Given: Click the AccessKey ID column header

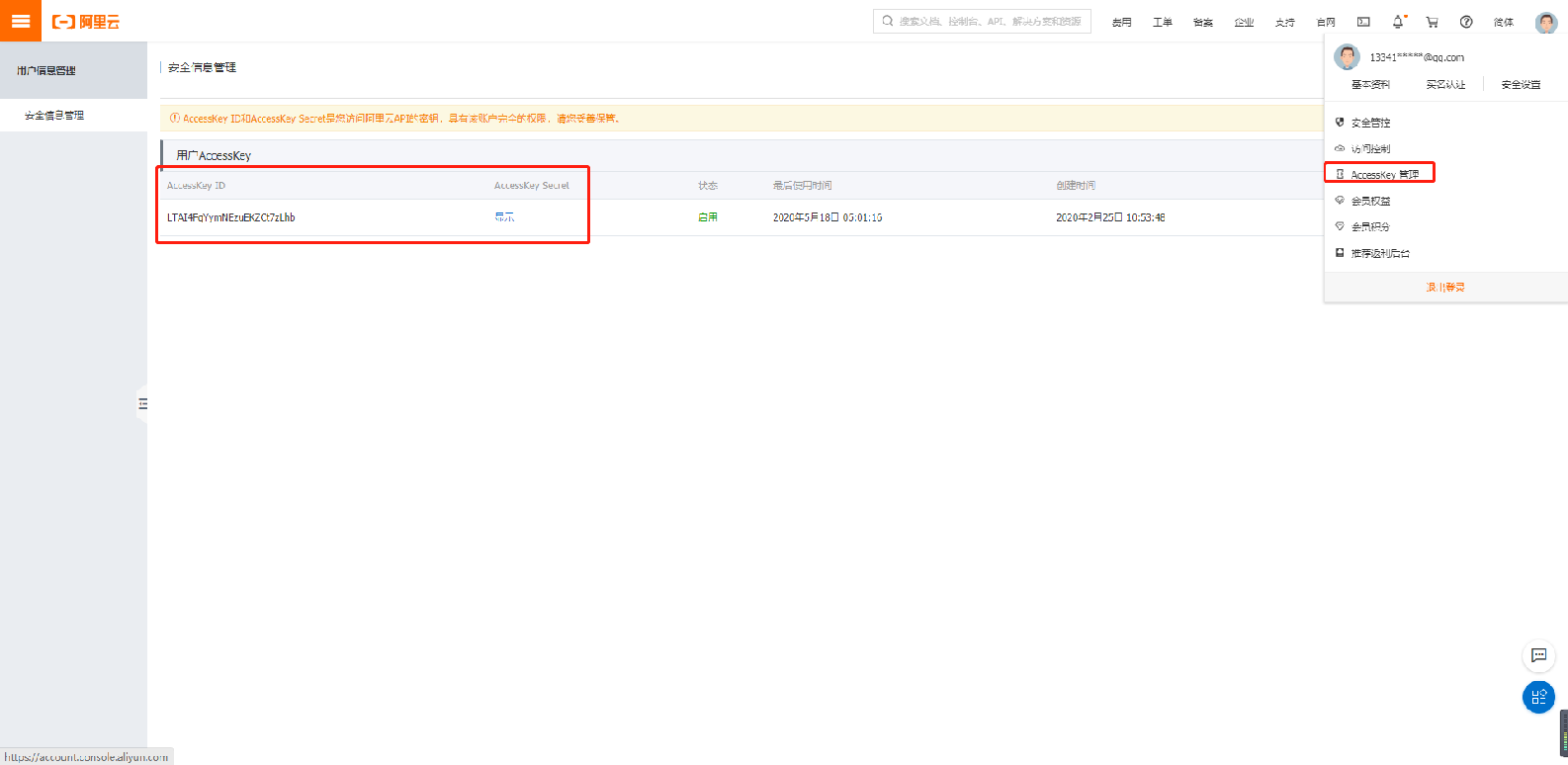Looking at the screenshot, I should (x=196, y=186).
